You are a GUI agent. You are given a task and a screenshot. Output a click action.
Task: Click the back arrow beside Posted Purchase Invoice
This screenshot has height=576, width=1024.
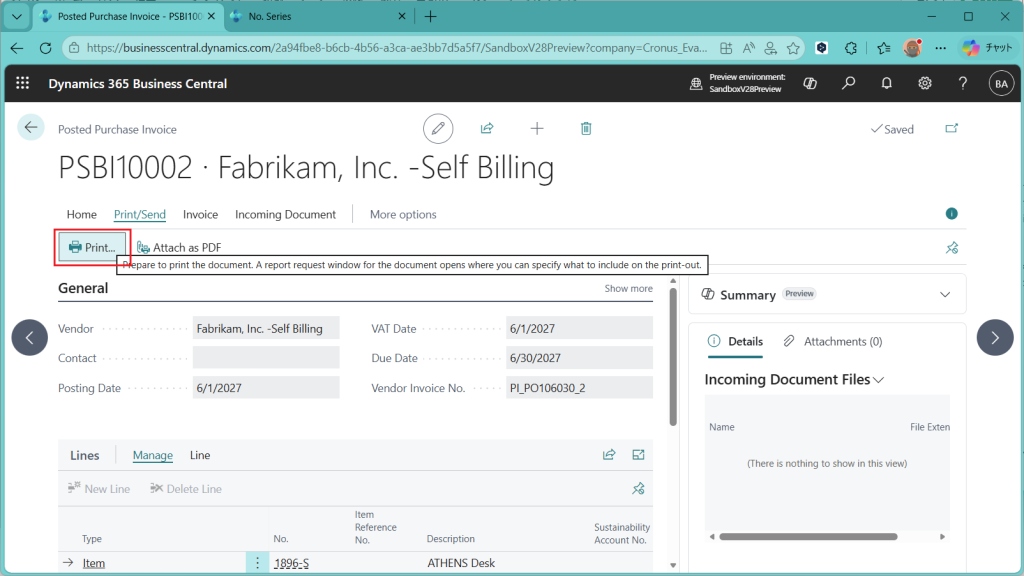(x=31, y=128)
